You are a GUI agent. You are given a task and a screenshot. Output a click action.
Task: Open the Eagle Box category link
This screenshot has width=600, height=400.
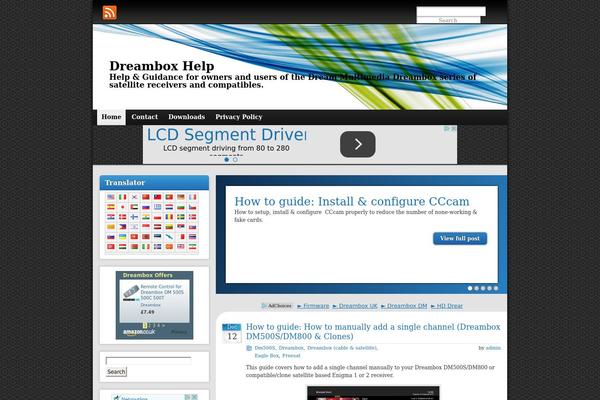267,356
